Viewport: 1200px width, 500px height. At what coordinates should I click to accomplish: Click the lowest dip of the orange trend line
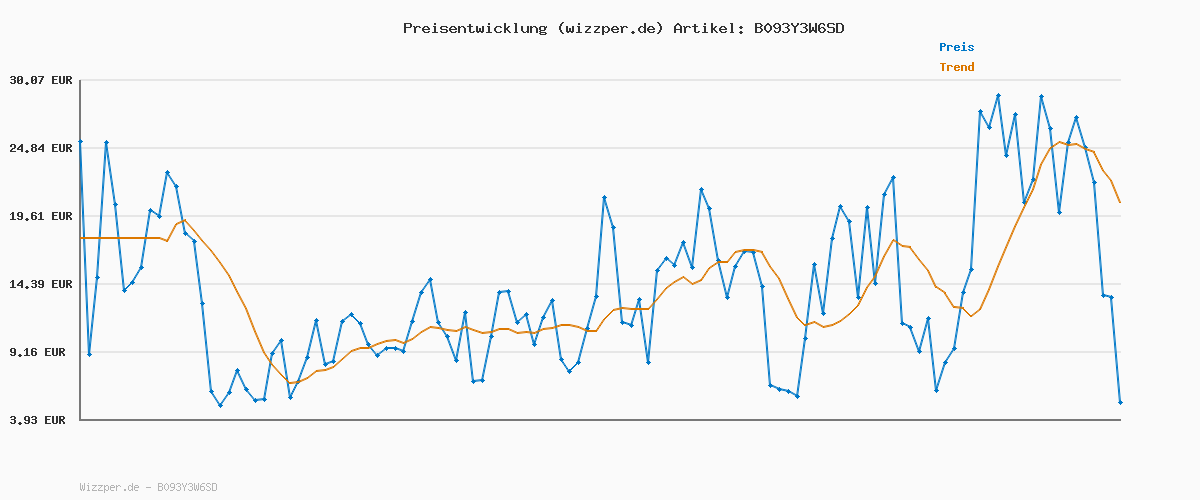290,383
